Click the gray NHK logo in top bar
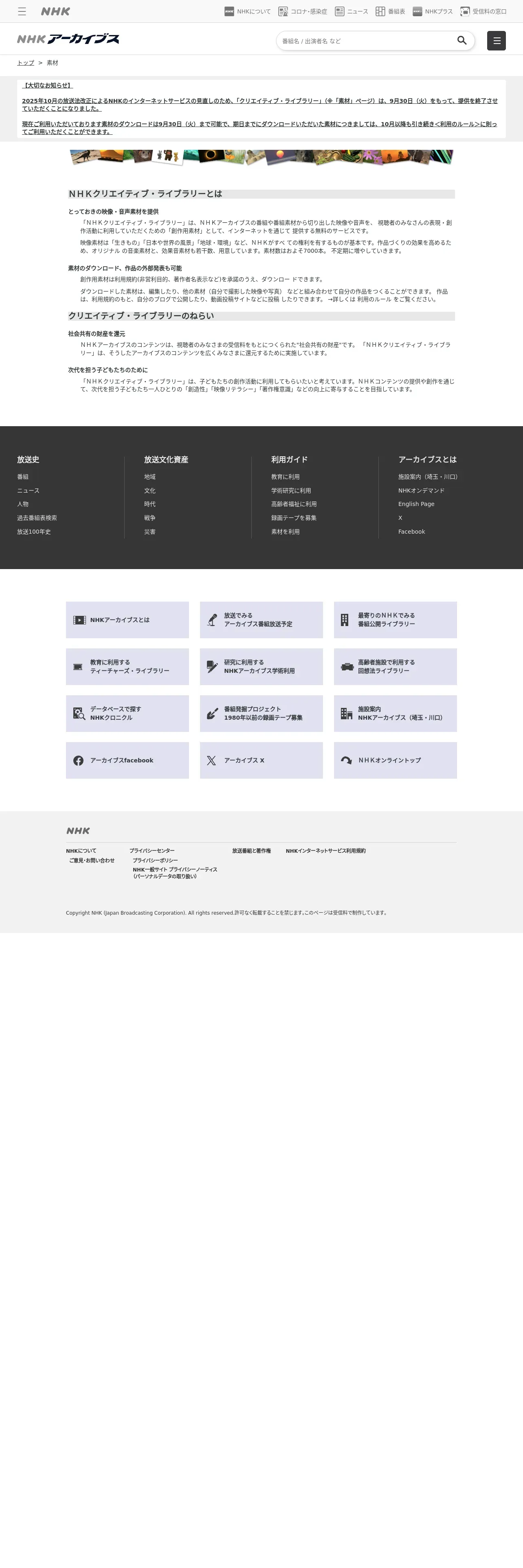 (x=55, y=11)
